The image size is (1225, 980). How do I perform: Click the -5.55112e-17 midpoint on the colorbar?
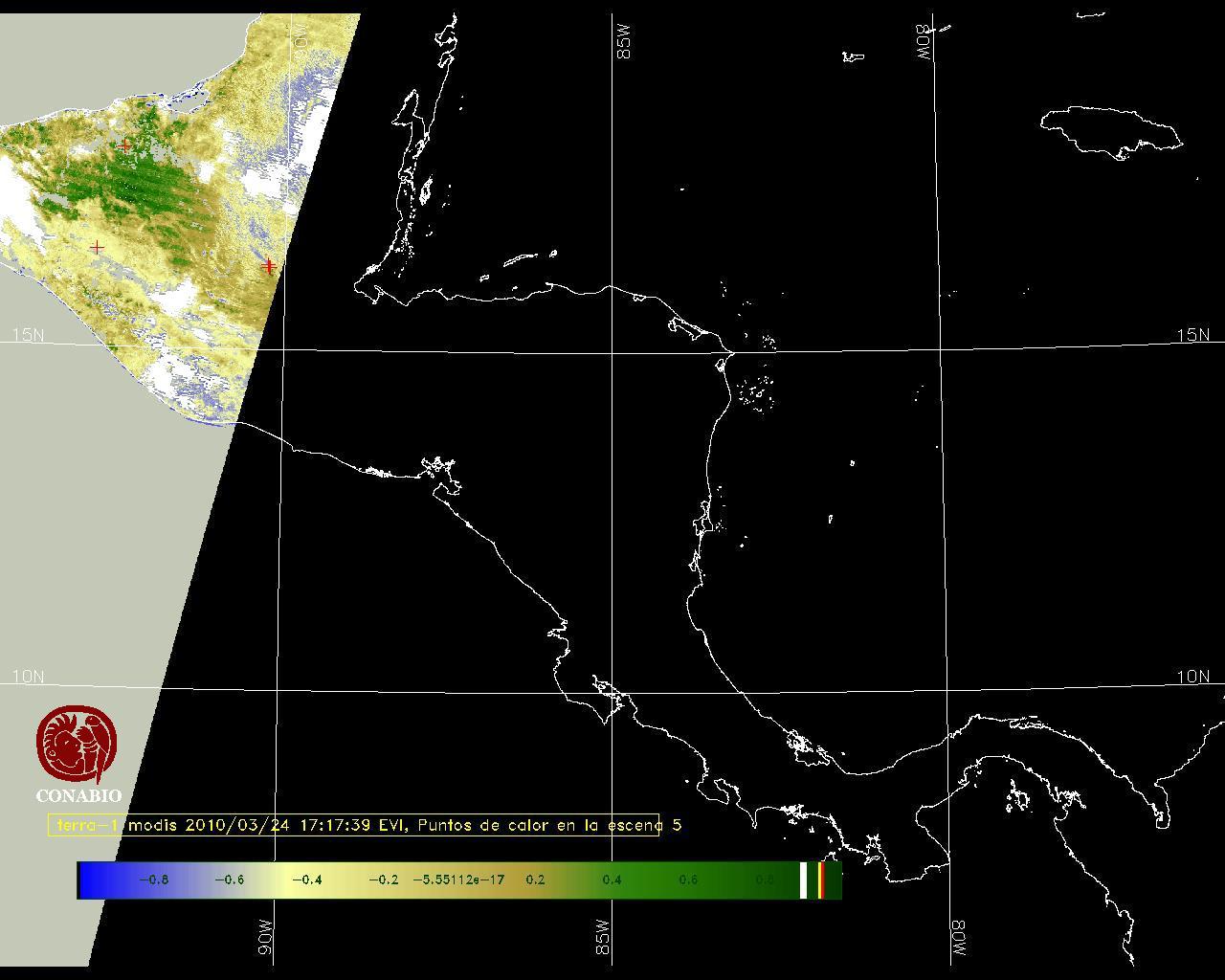pos(458,880)
